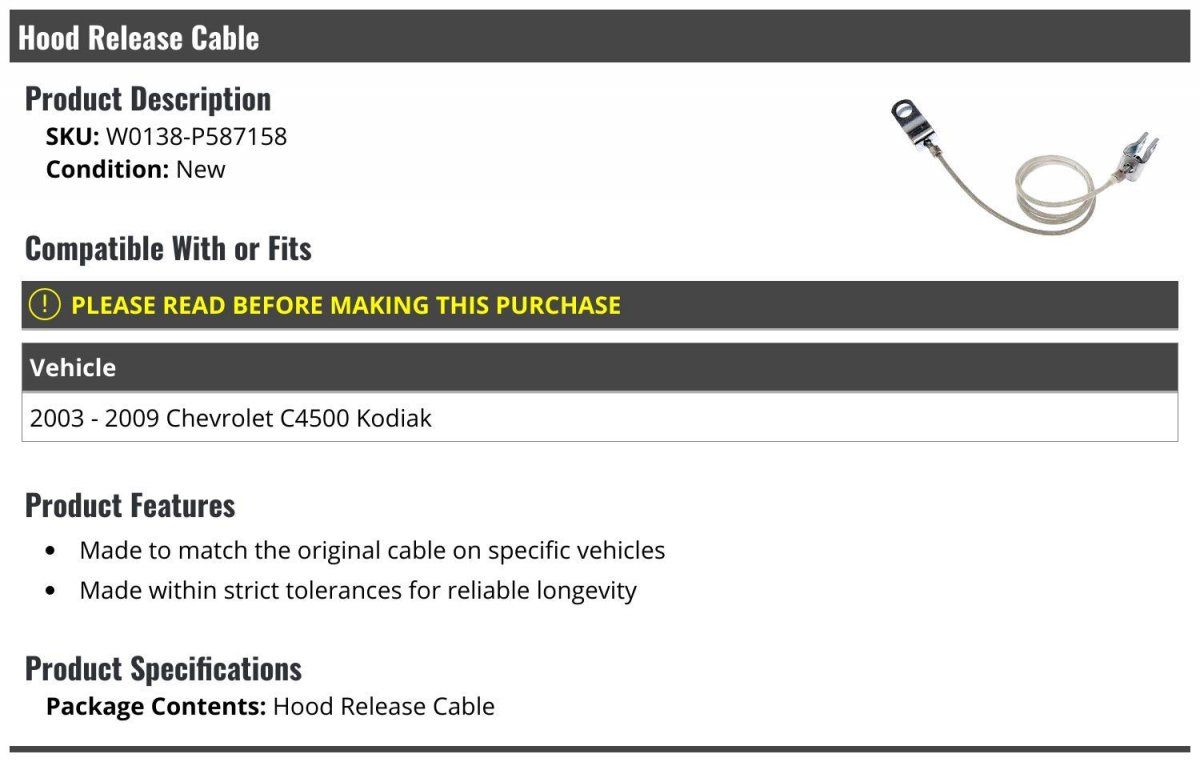Select the Package Contents: Hood Release Cable line

coord(270,706)
